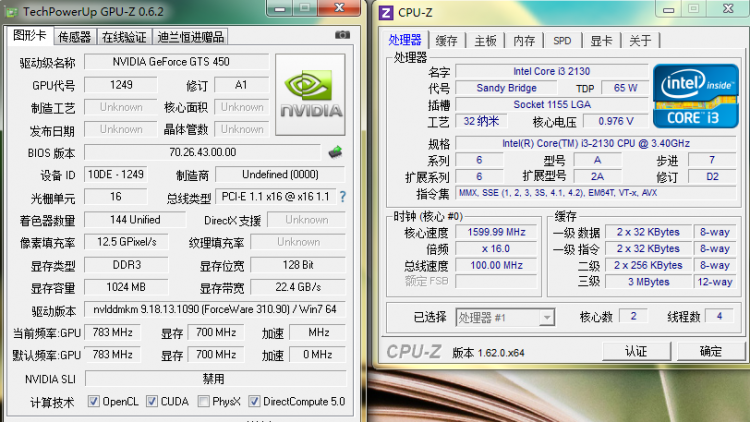Viewport: 750px width, 422px height.
Task: Close the GPU-Z window
Action: 339,7
